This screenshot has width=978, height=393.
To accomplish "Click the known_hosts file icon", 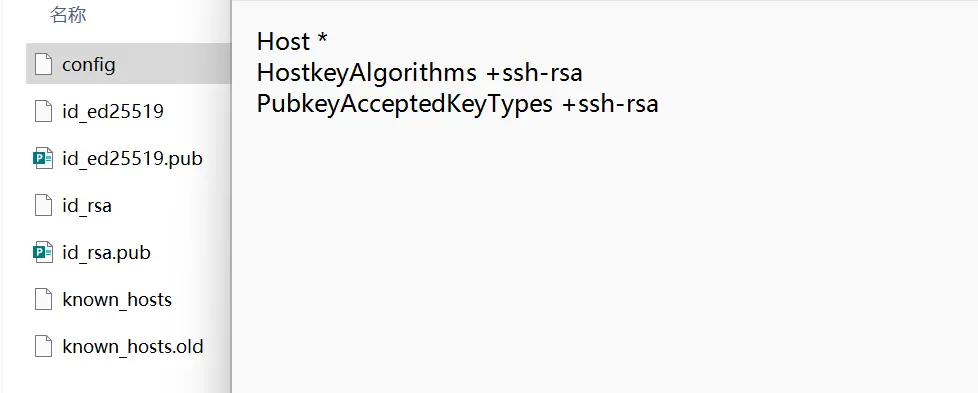I will coord(43,299).
